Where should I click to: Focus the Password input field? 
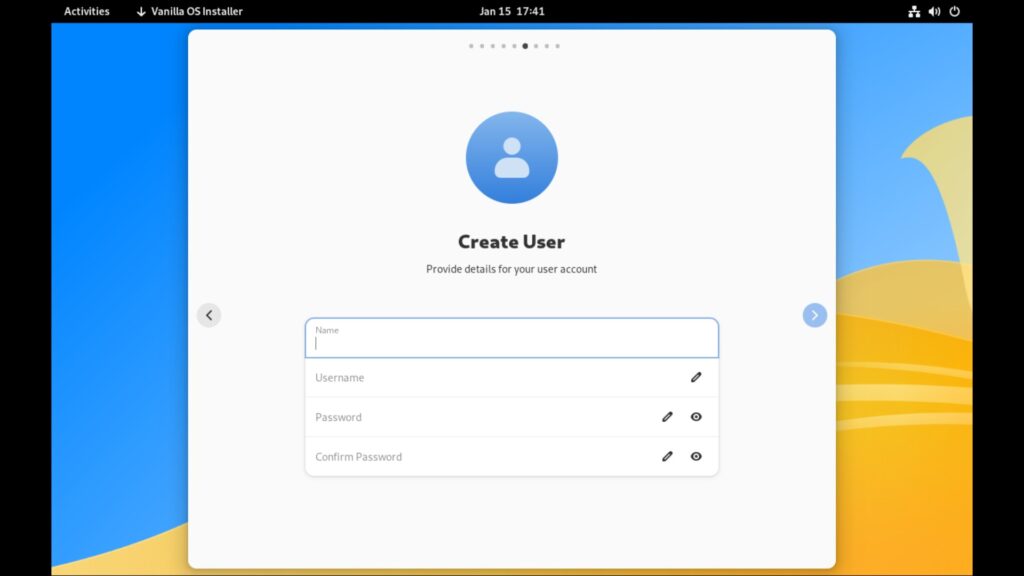pyautogui.click(x=511, y=417)
